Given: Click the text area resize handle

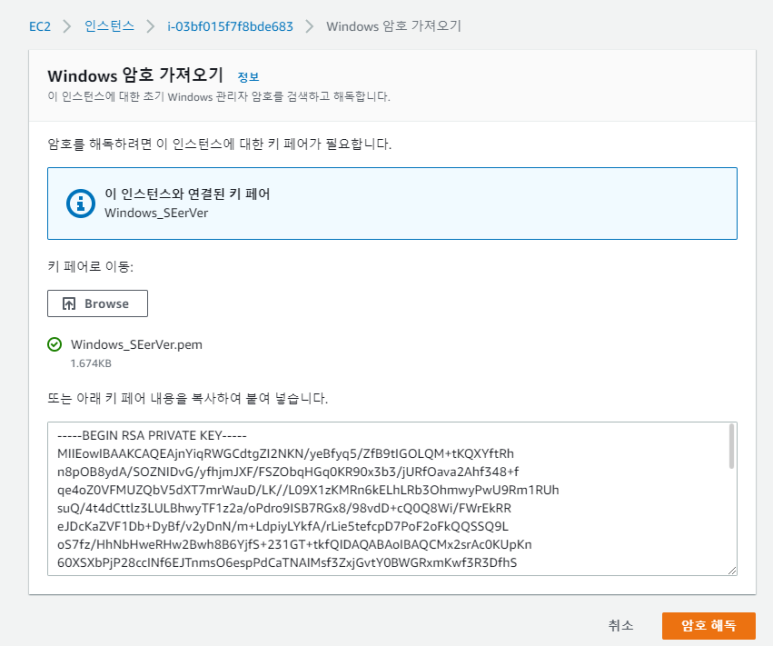Looking at the screenshot, I should [732, 570].
